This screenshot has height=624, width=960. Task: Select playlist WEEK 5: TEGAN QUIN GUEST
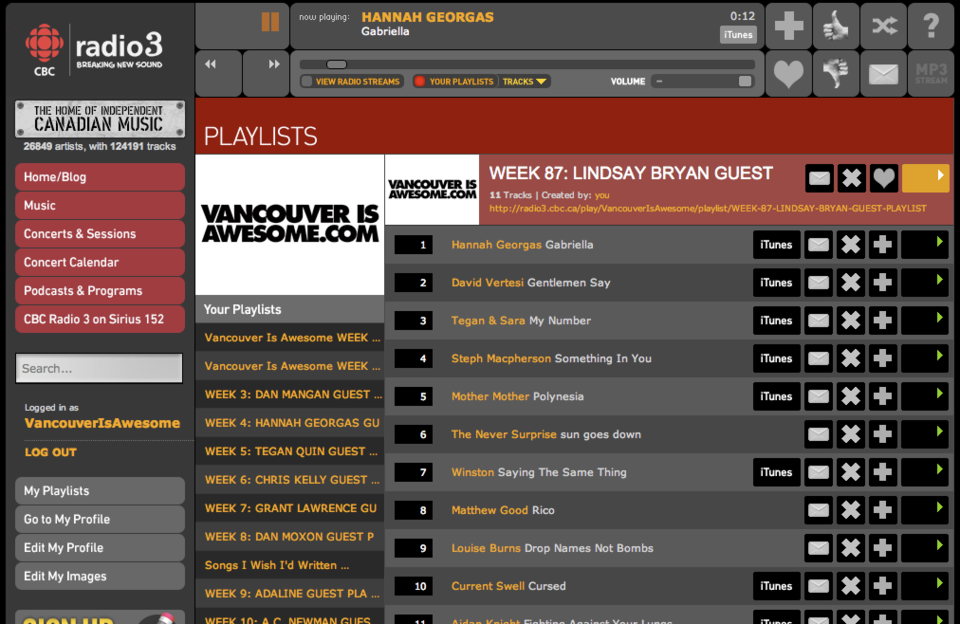(290, 452)
